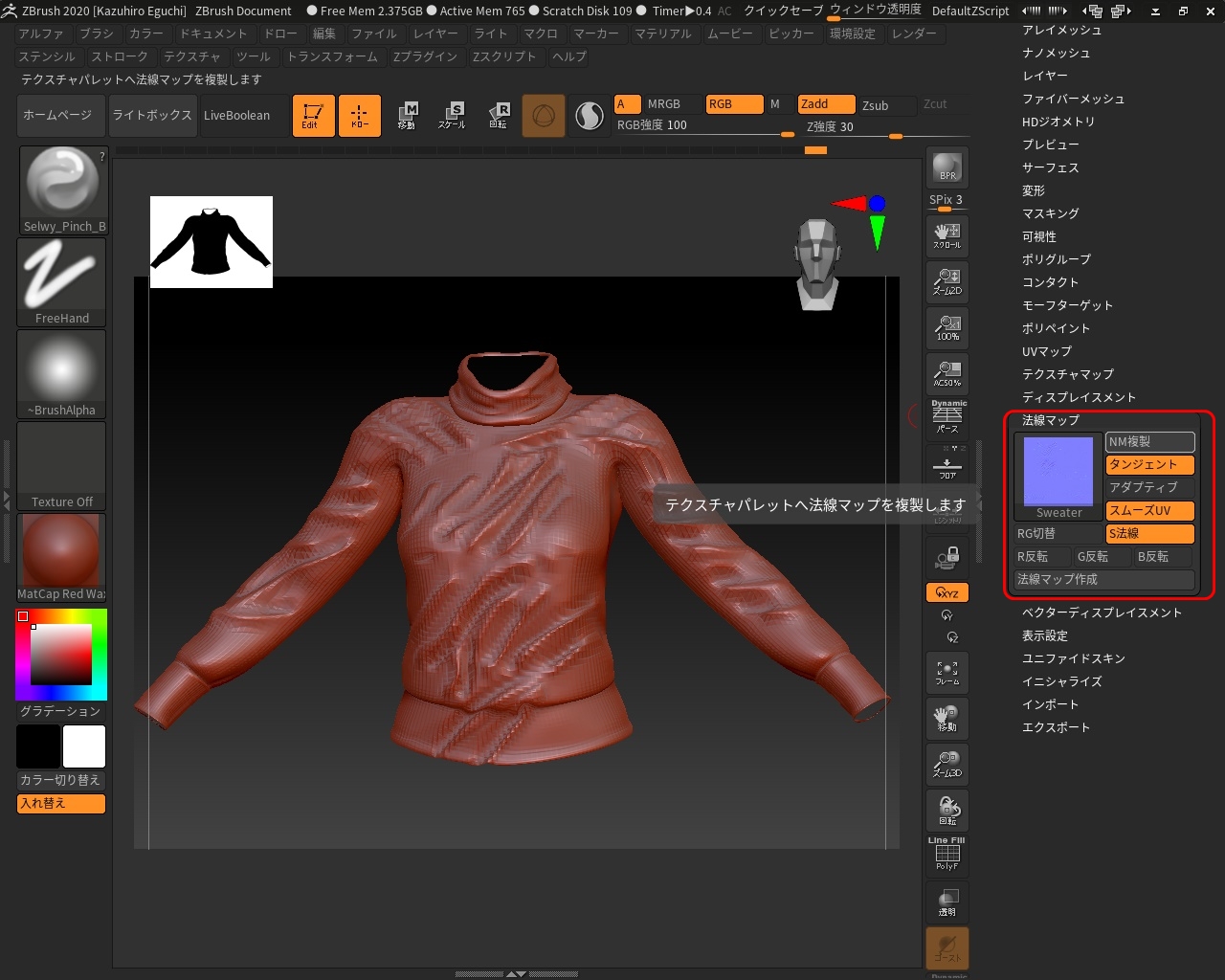Expand the ジオメトリ HD sub-palette

tap(1058, 122)
